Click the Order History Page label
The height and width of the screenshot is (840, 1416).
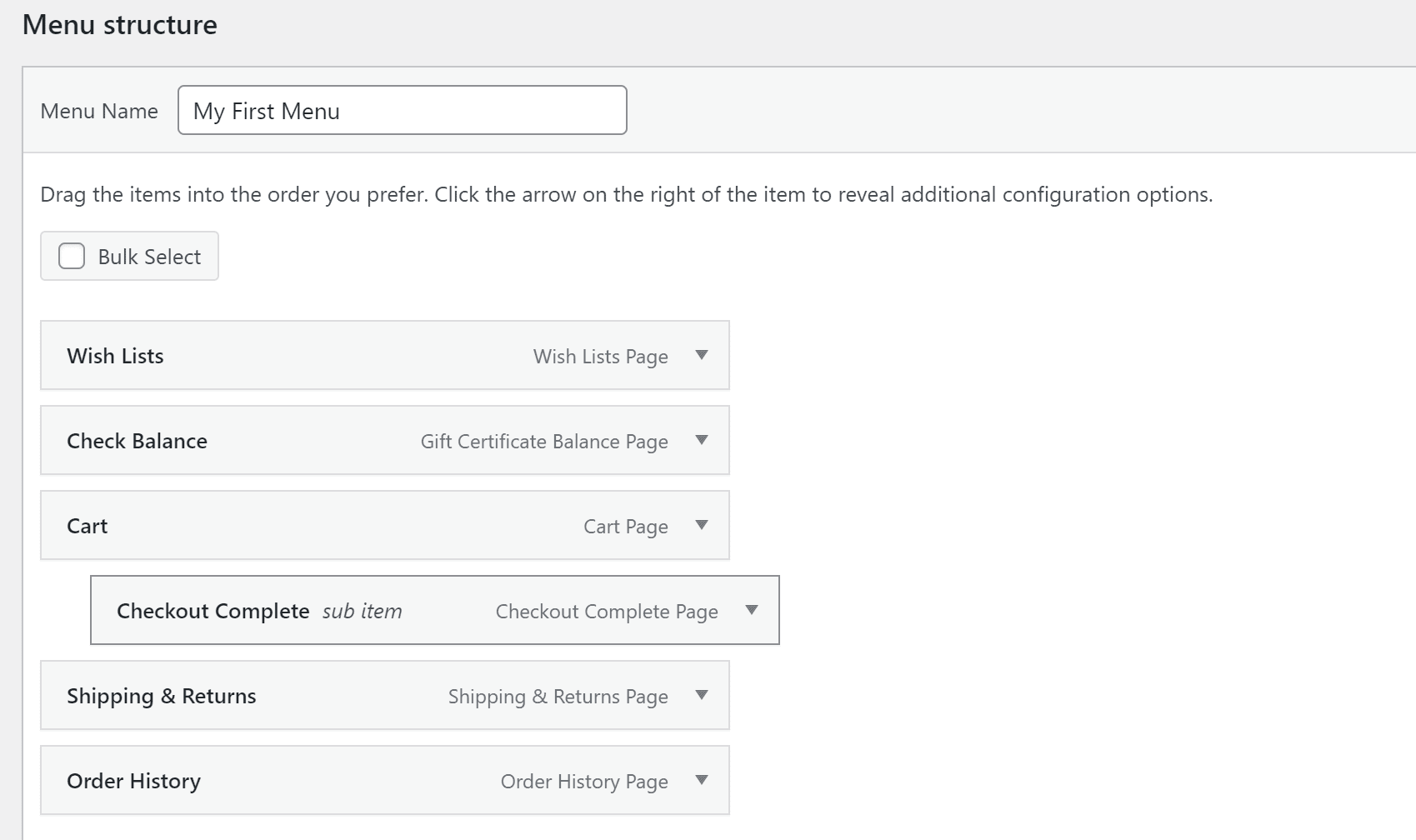[583, 782]
